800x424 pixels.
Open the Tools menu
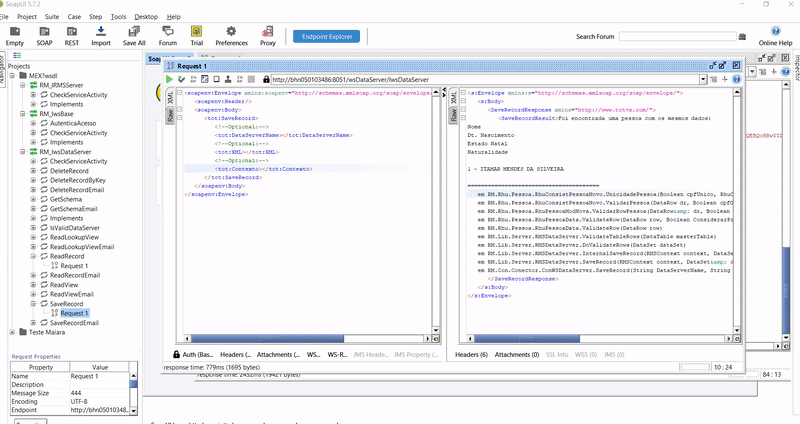[118, 16]
